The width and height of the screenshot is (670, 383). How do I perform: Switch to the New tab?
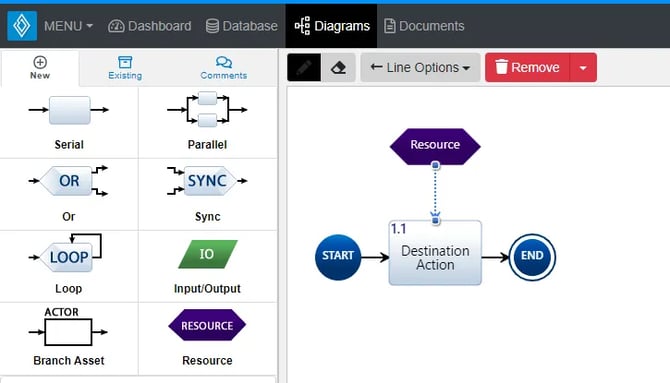(x=40, y=68)
